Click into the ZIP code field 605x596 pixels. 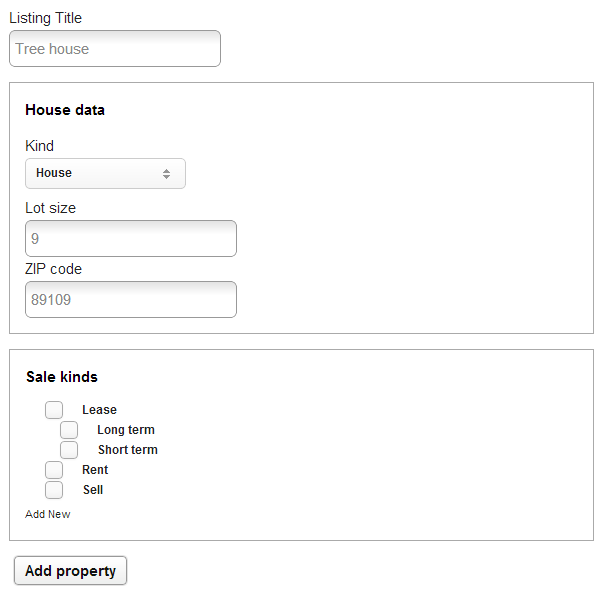point(131,299)
